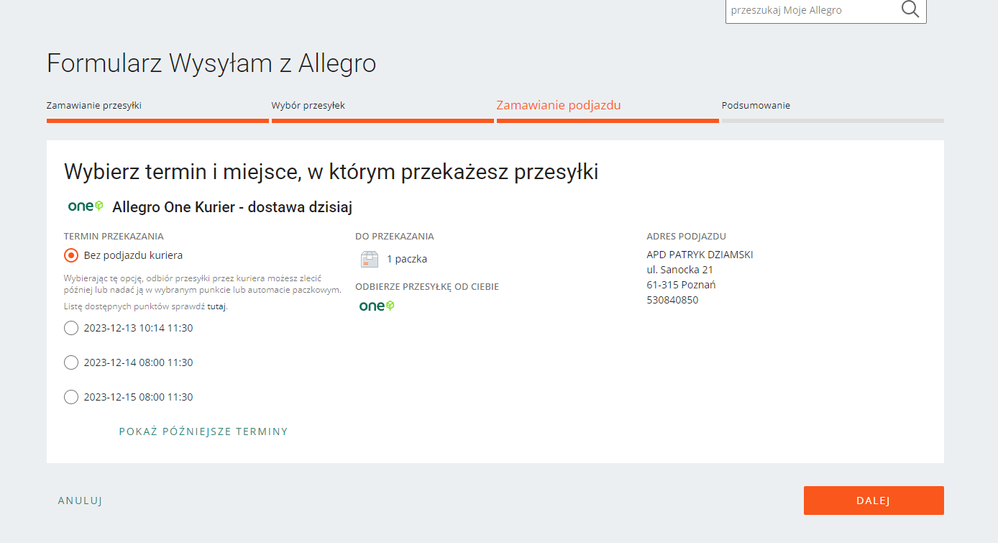Expand list with Pokaż późniejsze terminy
The height and width of the screenshot is (543, 998).
[x=203, y=431]
